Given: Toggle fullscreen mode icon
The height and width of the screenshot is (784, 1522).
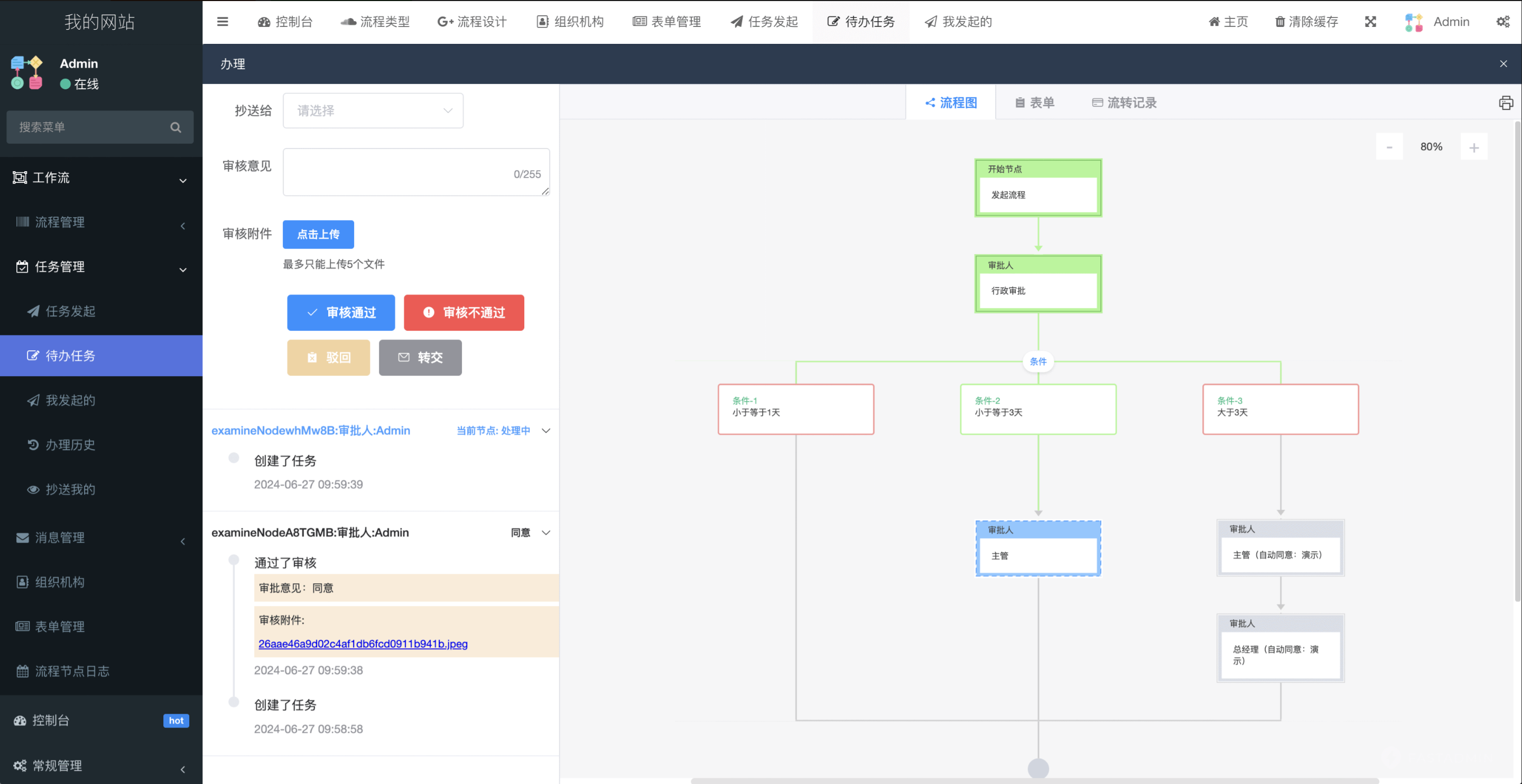Looking at the screenshot, I should tap(1371, 21).
